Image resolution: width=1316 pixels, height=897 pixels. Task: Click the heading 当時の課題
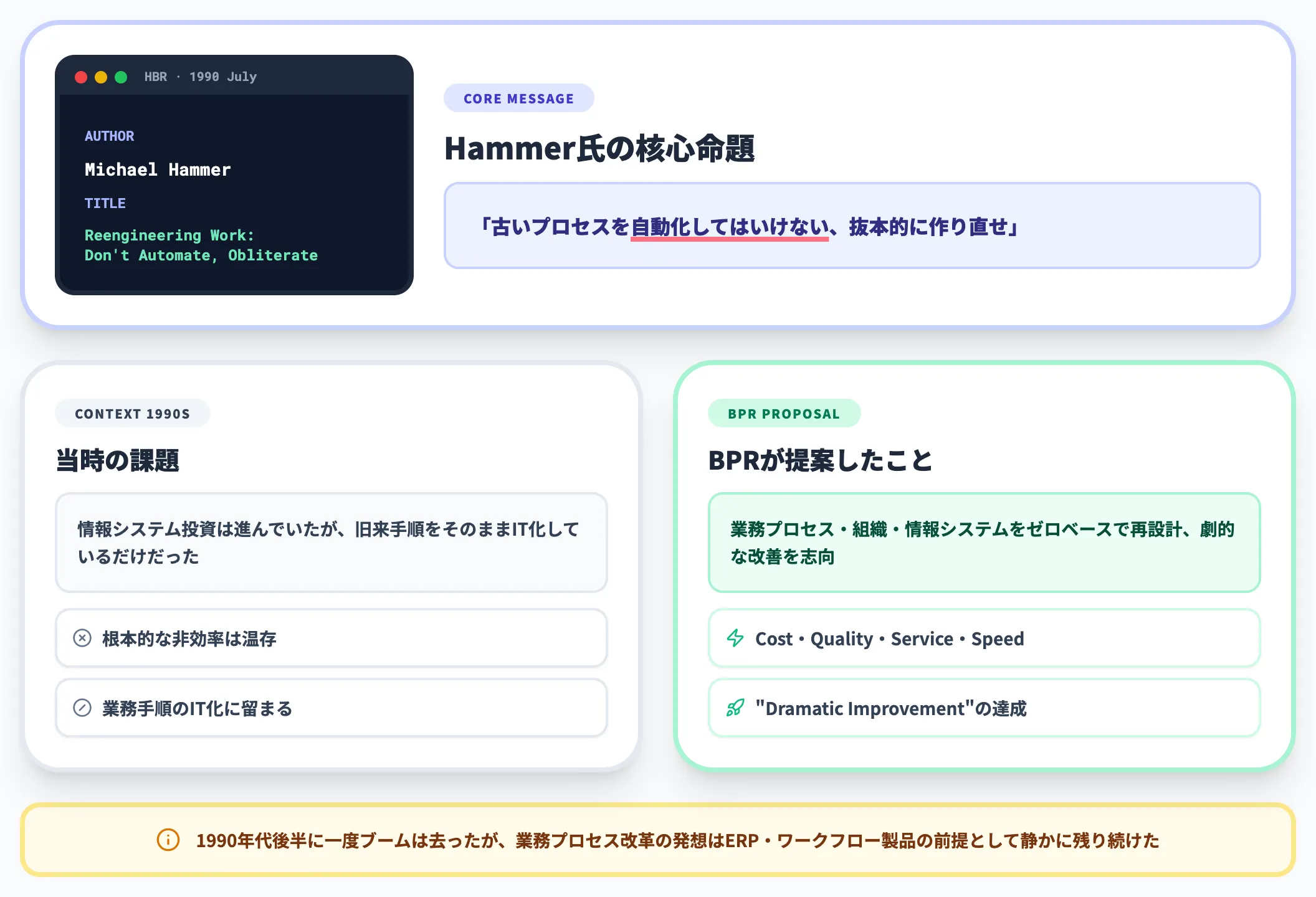pyautogui.click(x=118, y=460)
